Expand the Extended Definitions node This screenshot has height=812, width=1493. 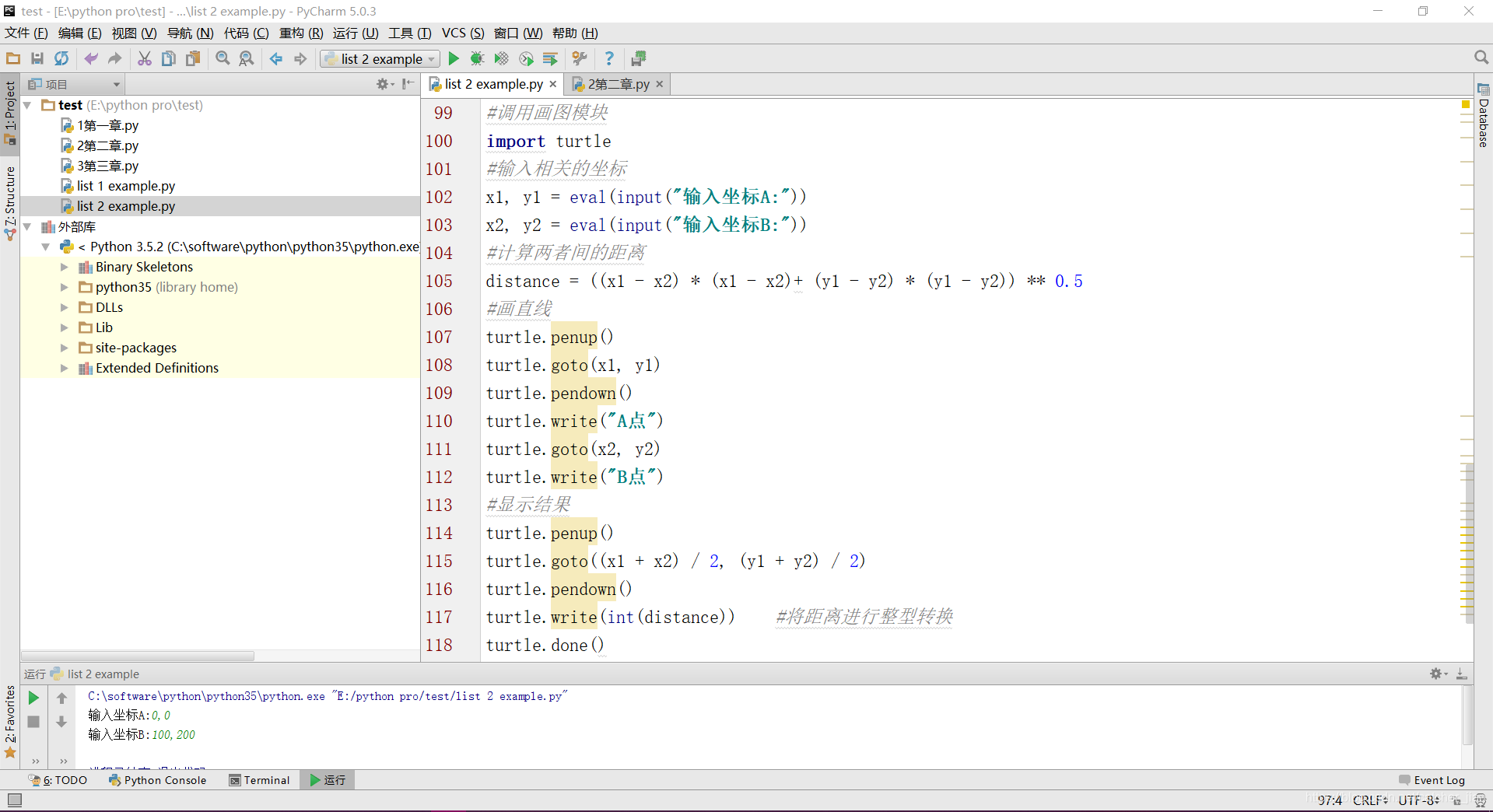[65, 368]
